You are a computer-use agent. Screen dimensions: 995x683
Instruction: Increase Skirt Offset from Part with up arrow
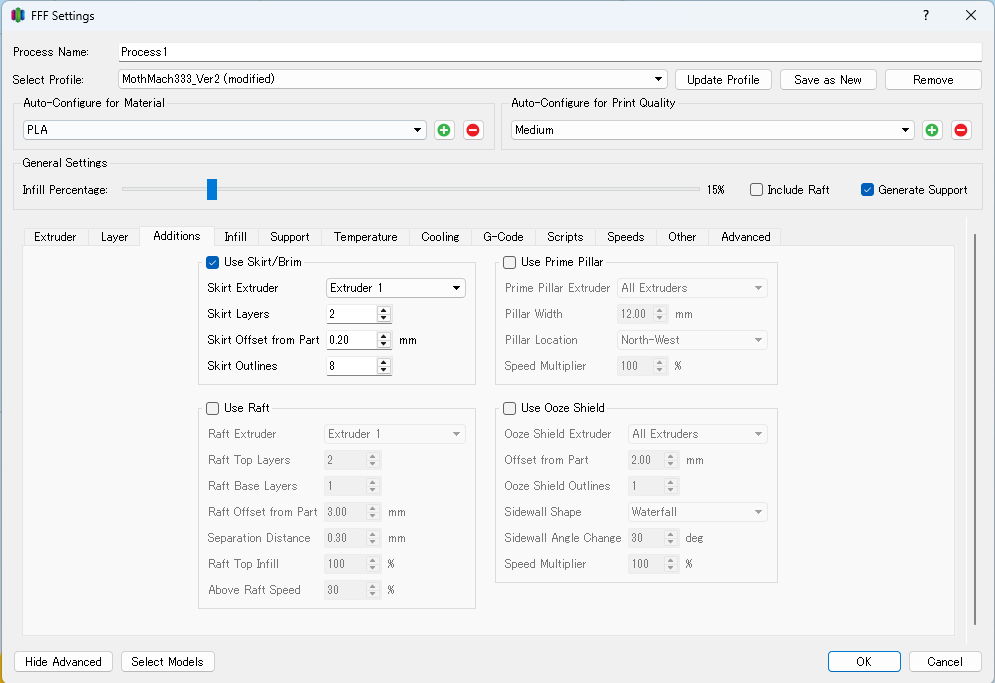pos(383,336)
